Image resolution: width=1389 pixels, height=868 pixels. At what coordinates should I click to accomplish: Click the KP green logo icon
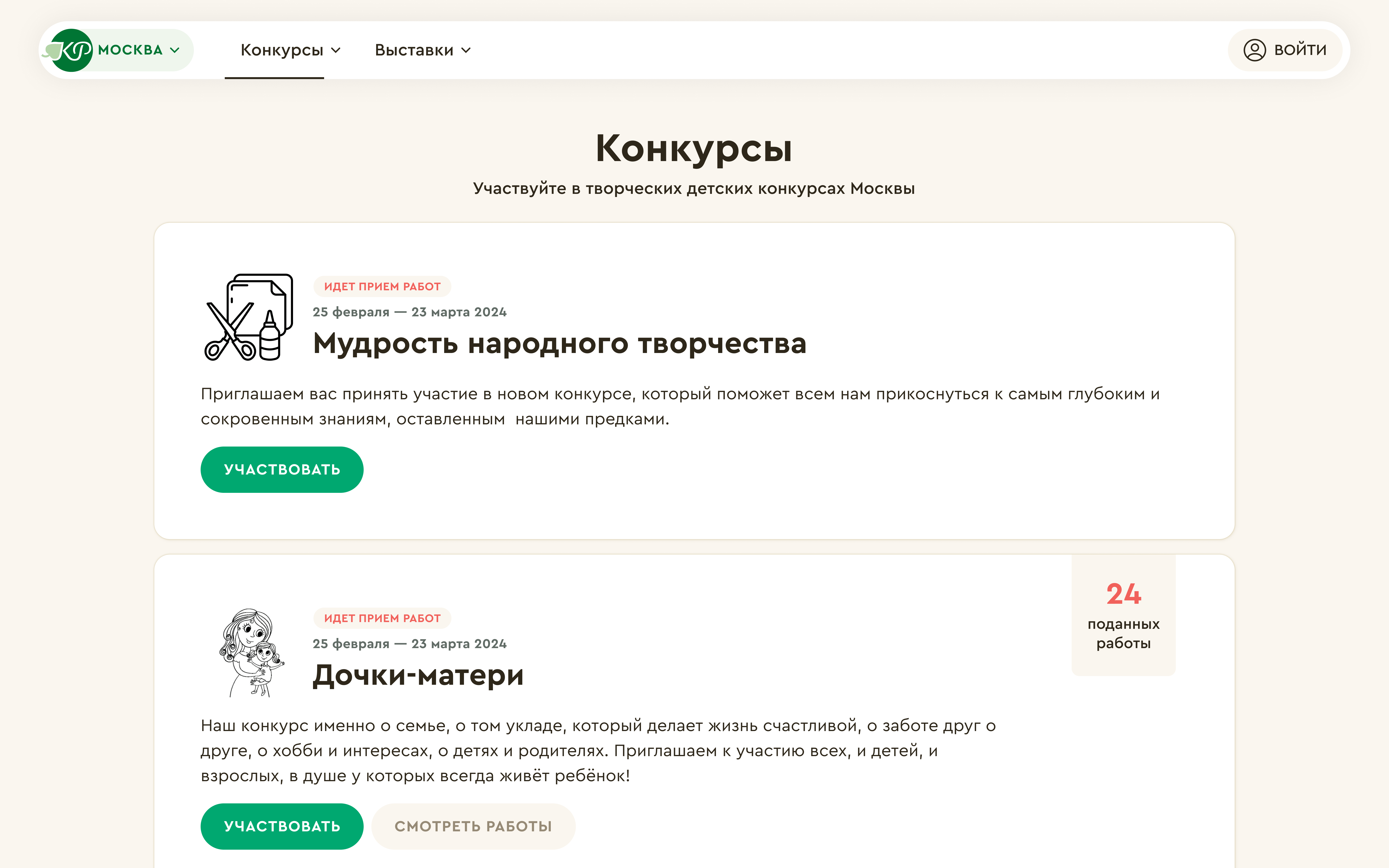71,51
